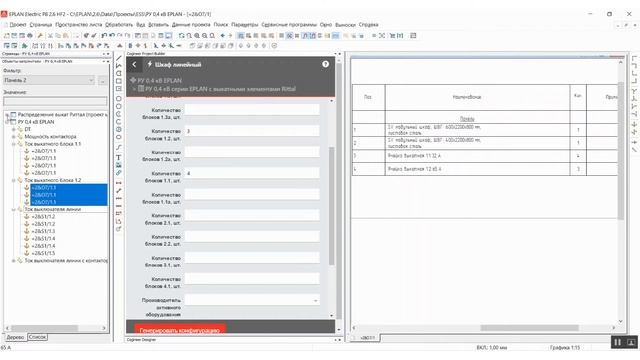The image size is (640, 360).
Task: Collapse the Ток выключателя линии node
Action: click(x=13, y=209)
